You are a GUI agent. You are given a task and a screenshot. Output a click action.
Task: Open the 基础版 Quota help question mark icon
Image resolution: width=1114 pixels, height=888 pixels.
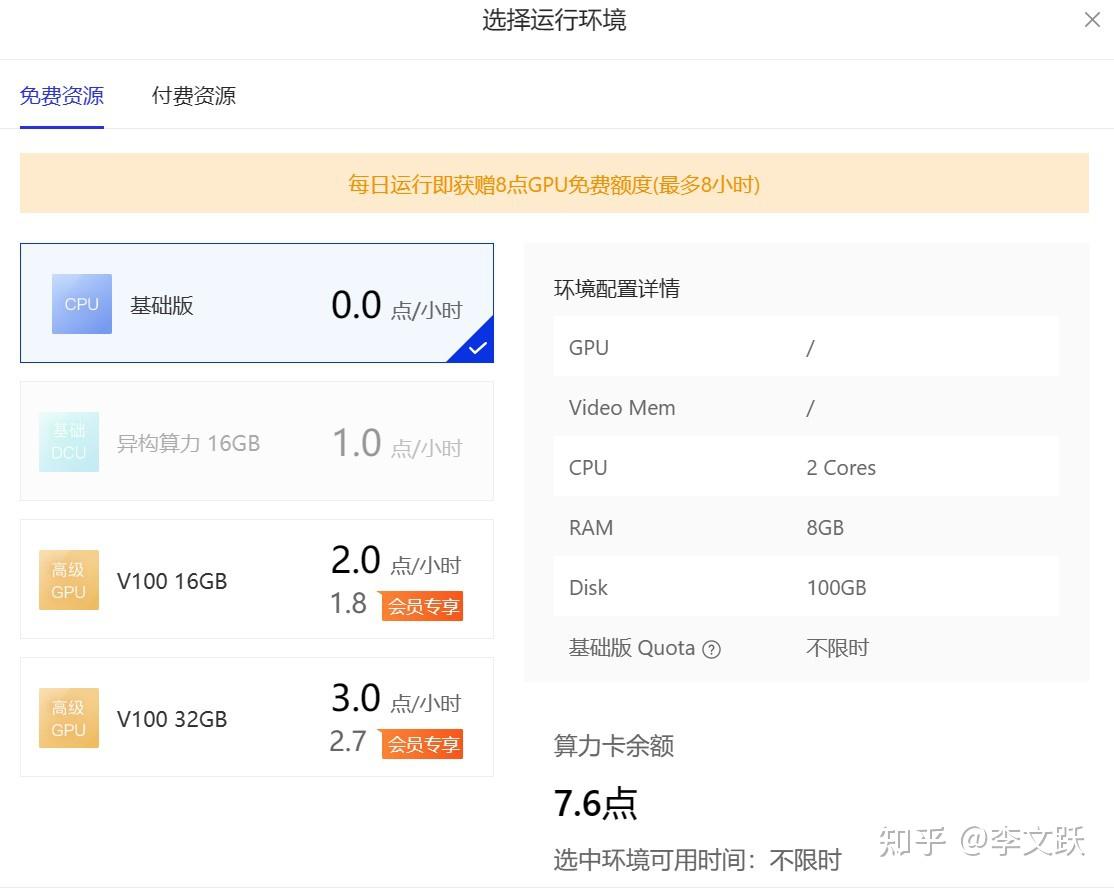click(x=712, y=648)
